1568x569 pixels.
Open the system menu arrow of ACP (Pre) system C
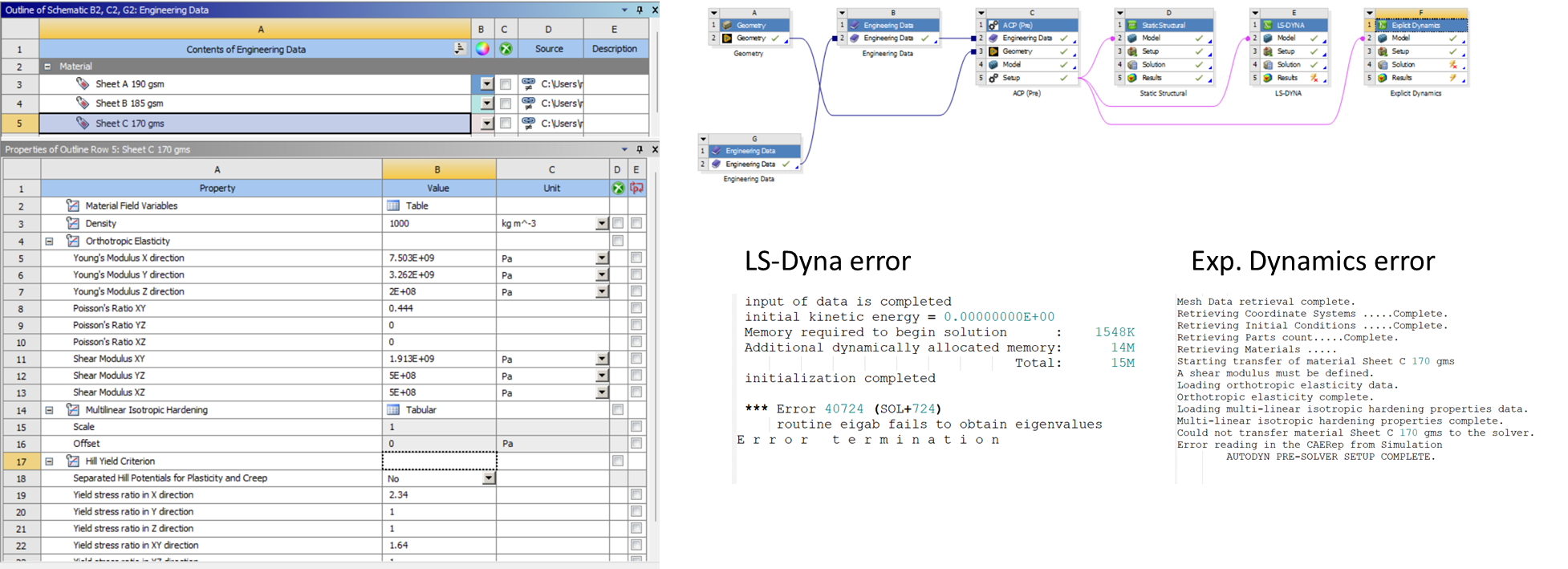point(981,13)
